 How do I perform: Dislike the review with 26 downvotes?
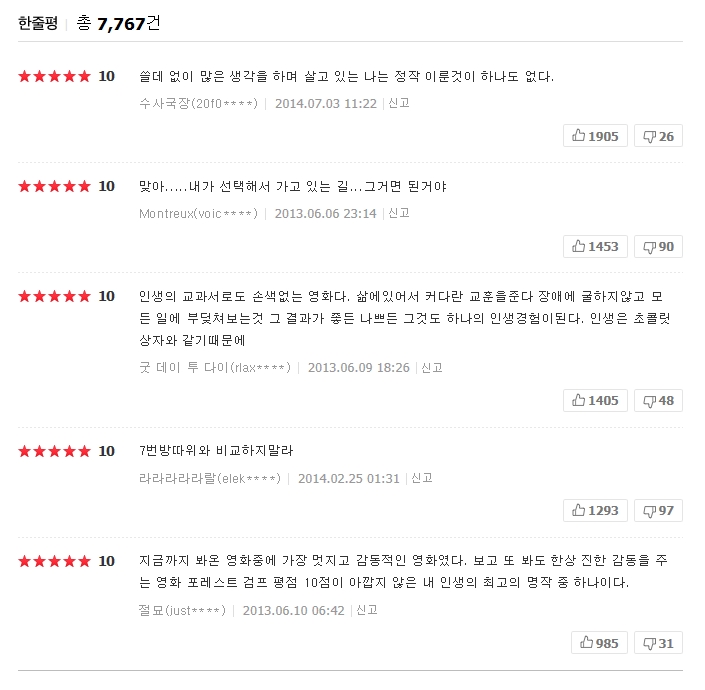coord(658,136)
